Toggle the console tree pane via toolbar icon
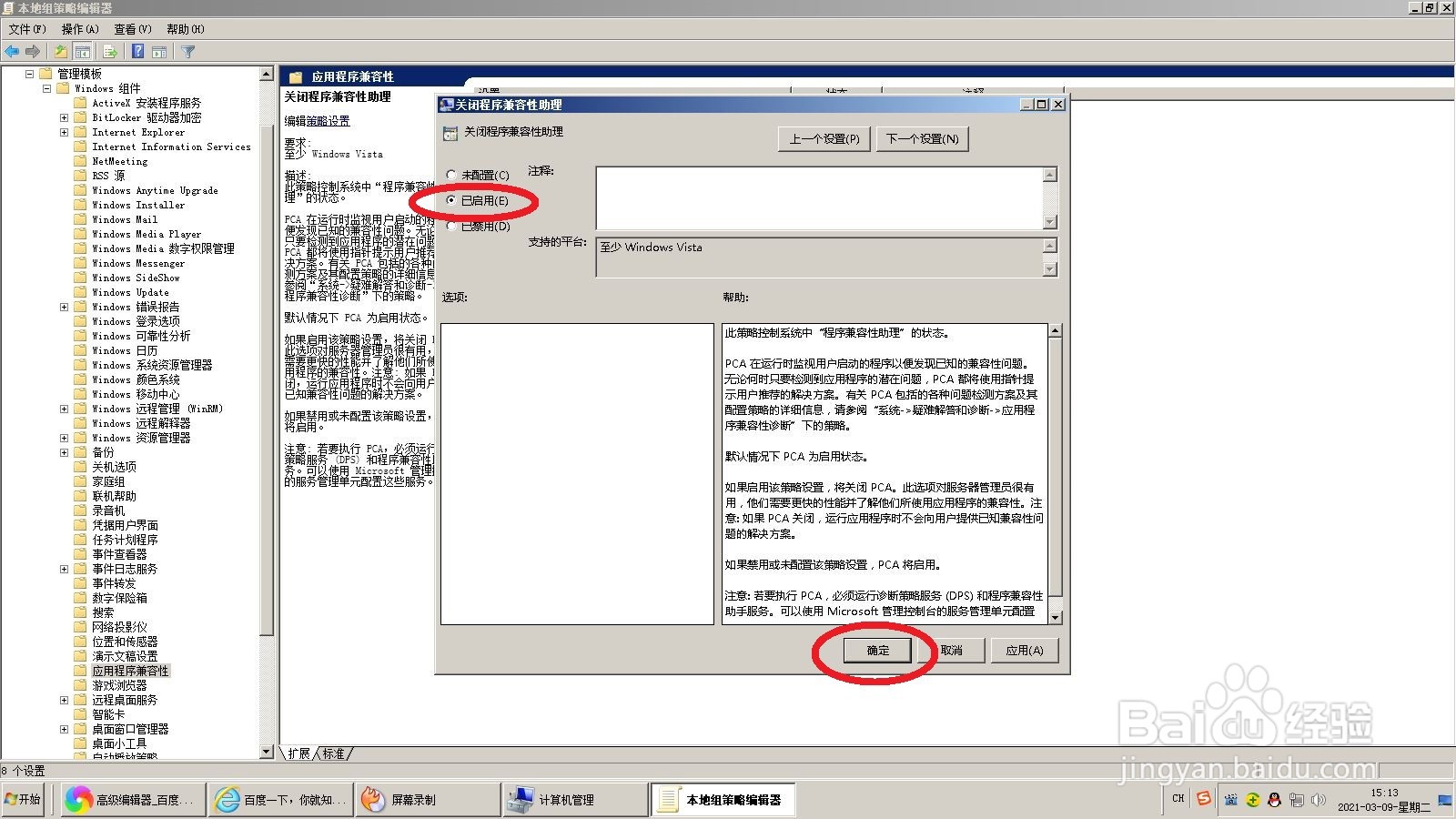 (x=82, y=51)
